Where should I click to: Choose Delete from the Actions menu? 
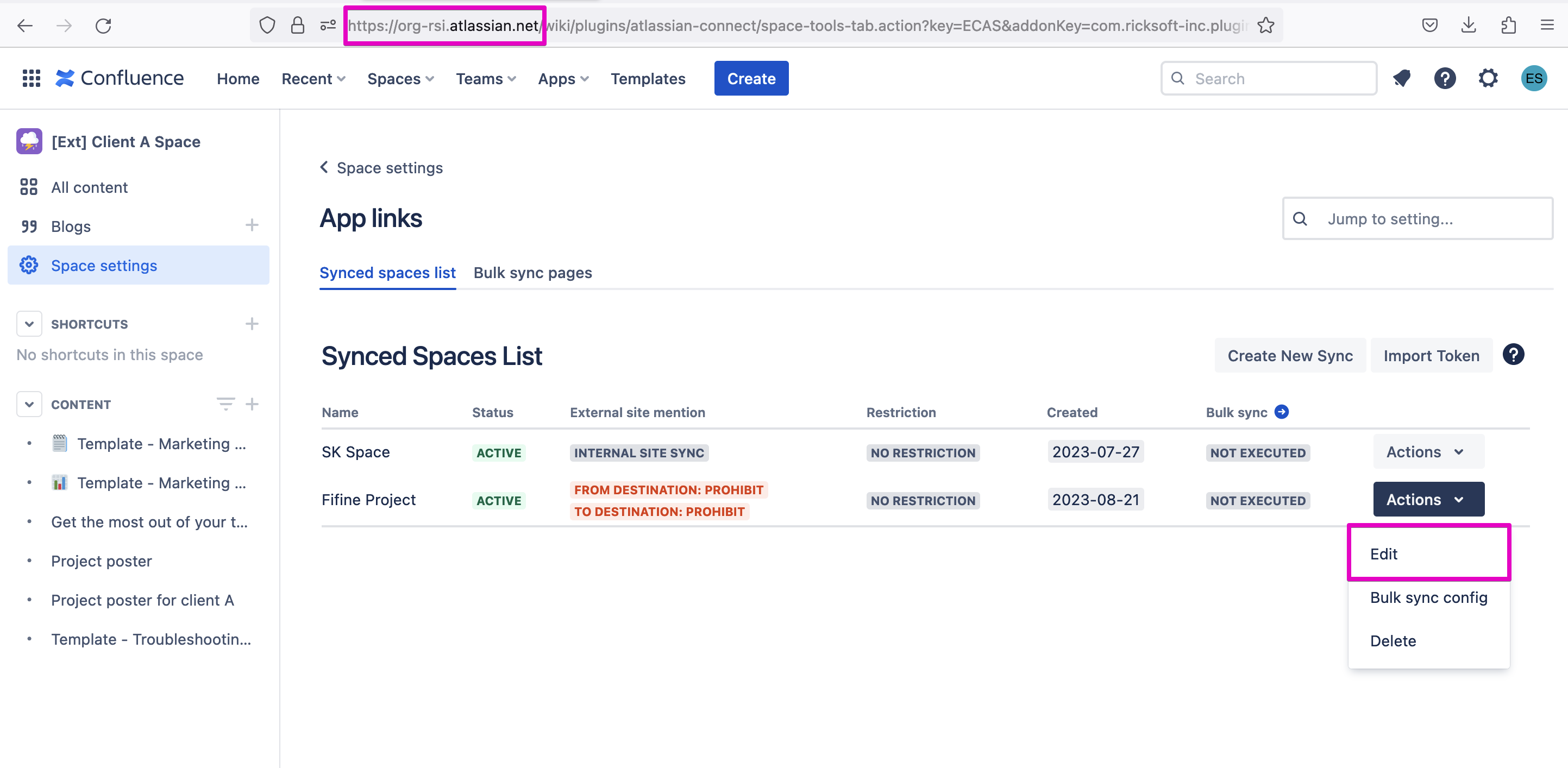(x=1393, y=640)
